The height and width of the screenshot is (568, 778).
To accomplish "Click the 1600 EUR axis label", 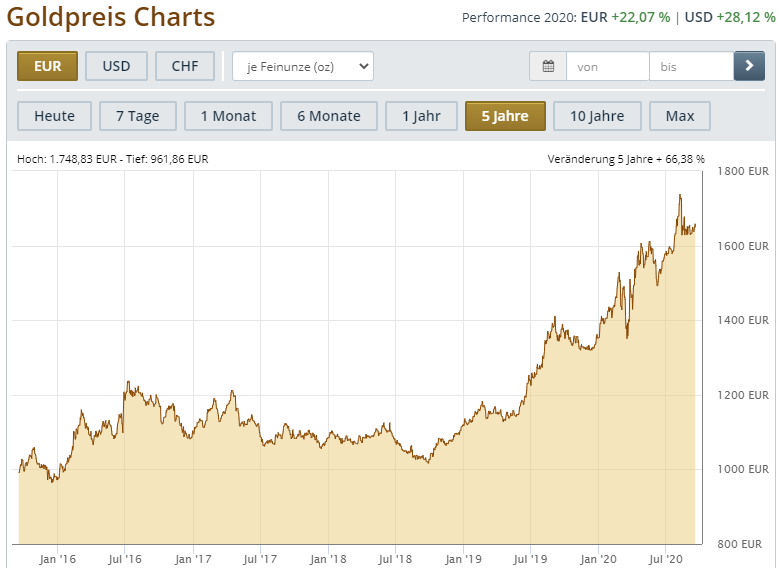I will coord(743,246).
